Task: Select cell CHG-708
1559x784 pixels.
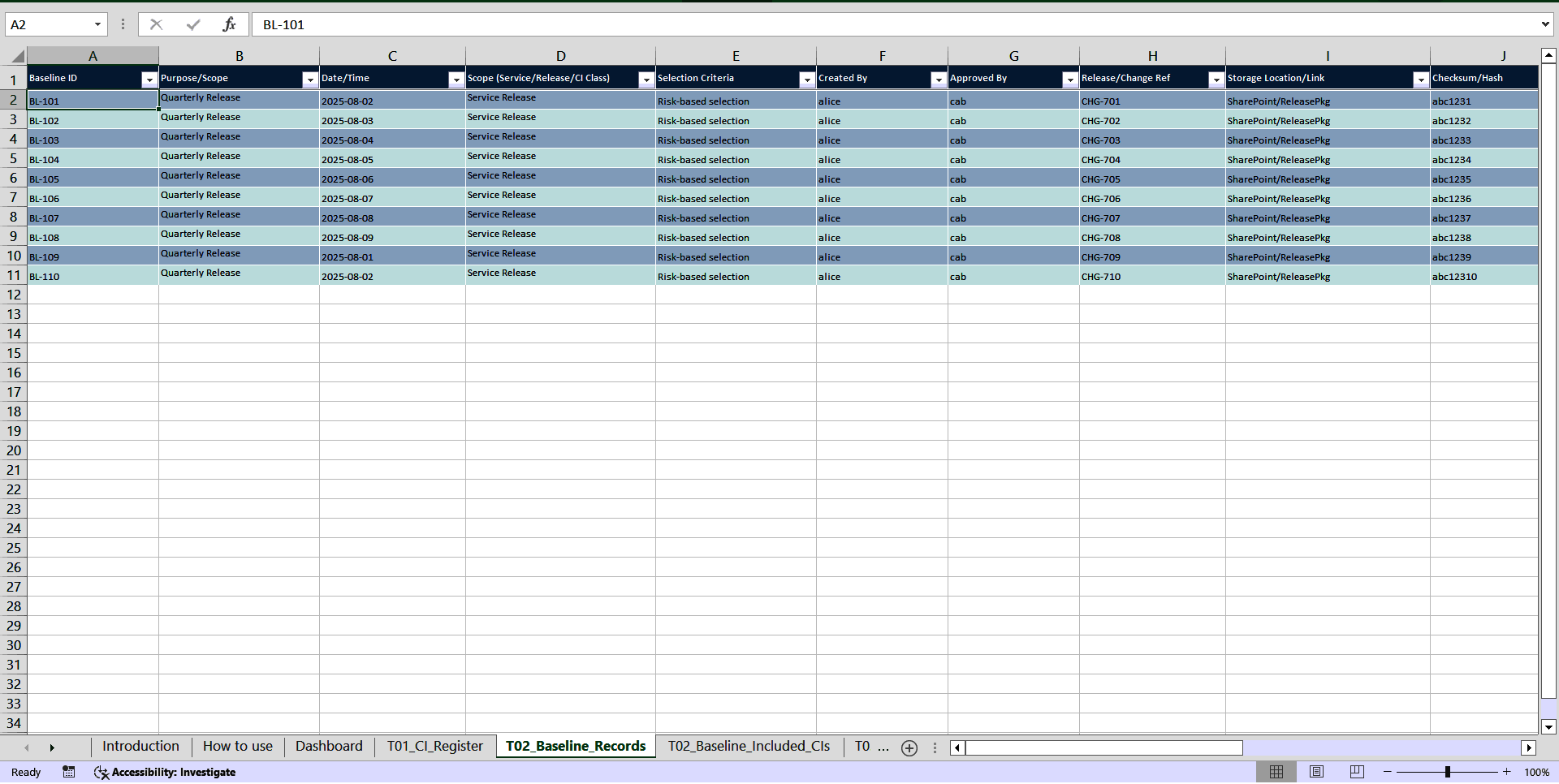Action: tap(1152, 236)
